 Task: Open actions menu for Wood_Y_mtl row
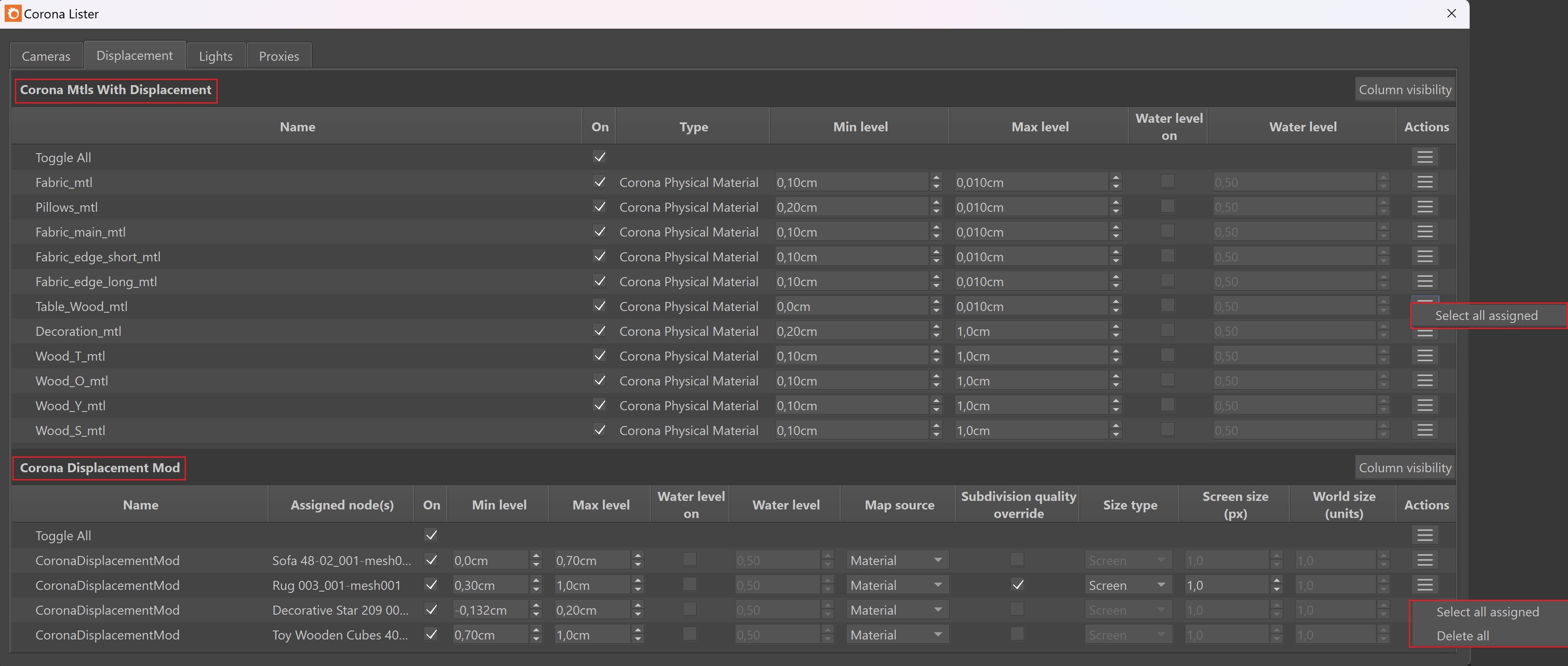(1424, 406)
